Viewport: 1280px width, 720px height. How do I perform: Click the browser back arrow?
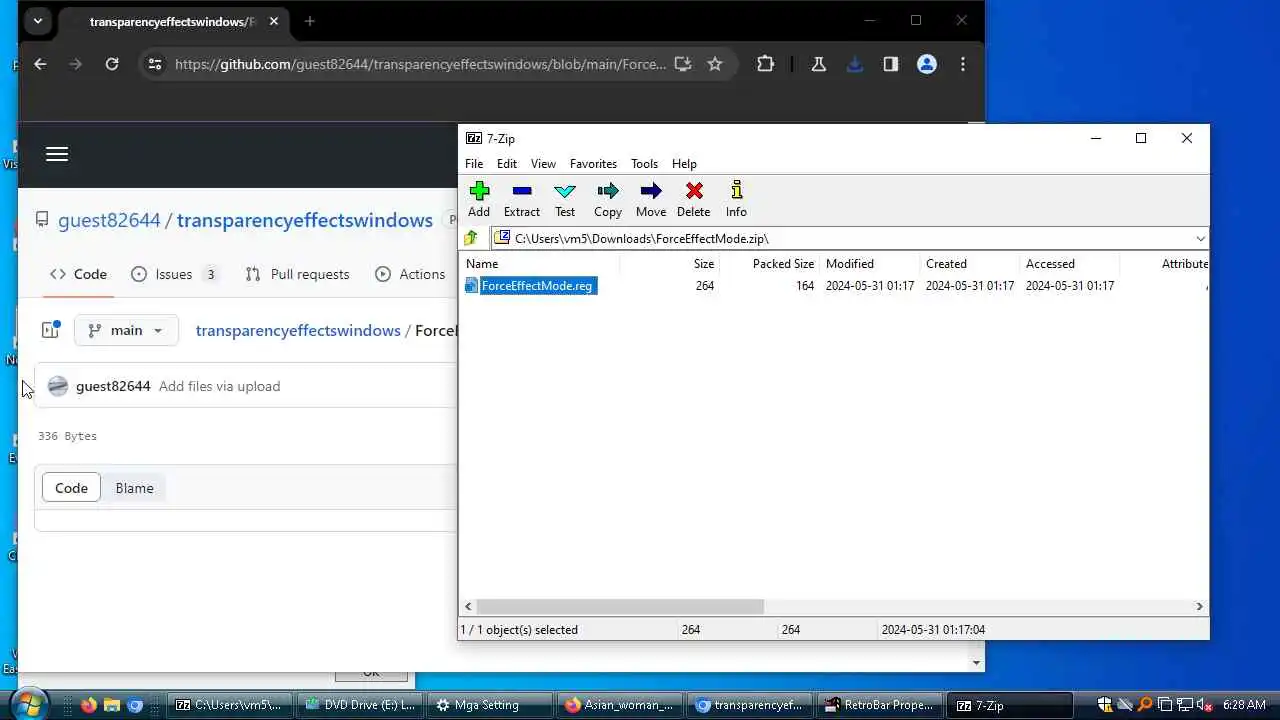(x=40, y=64)
